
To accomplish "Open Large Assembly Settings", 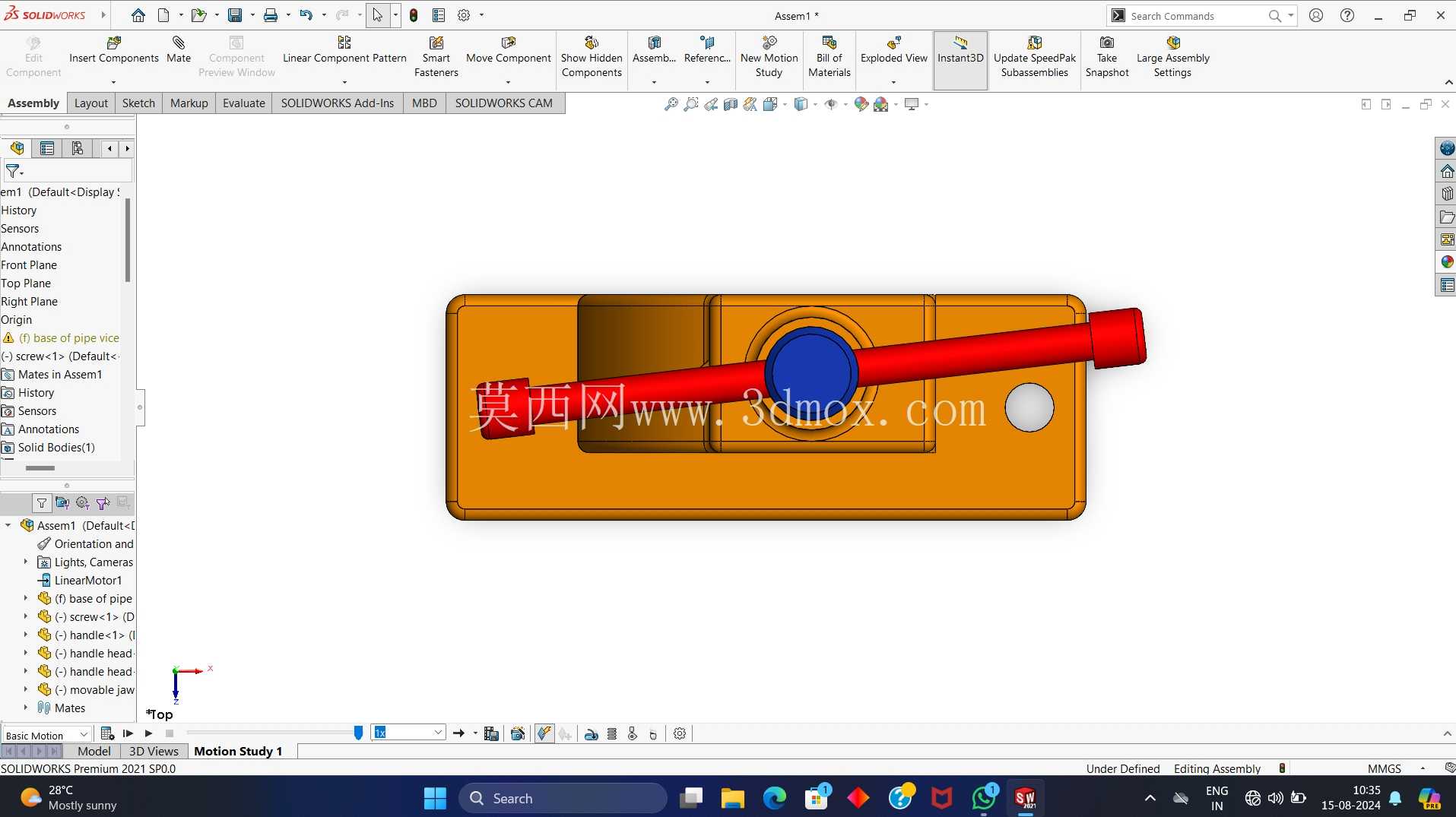I will [1173, 57].
